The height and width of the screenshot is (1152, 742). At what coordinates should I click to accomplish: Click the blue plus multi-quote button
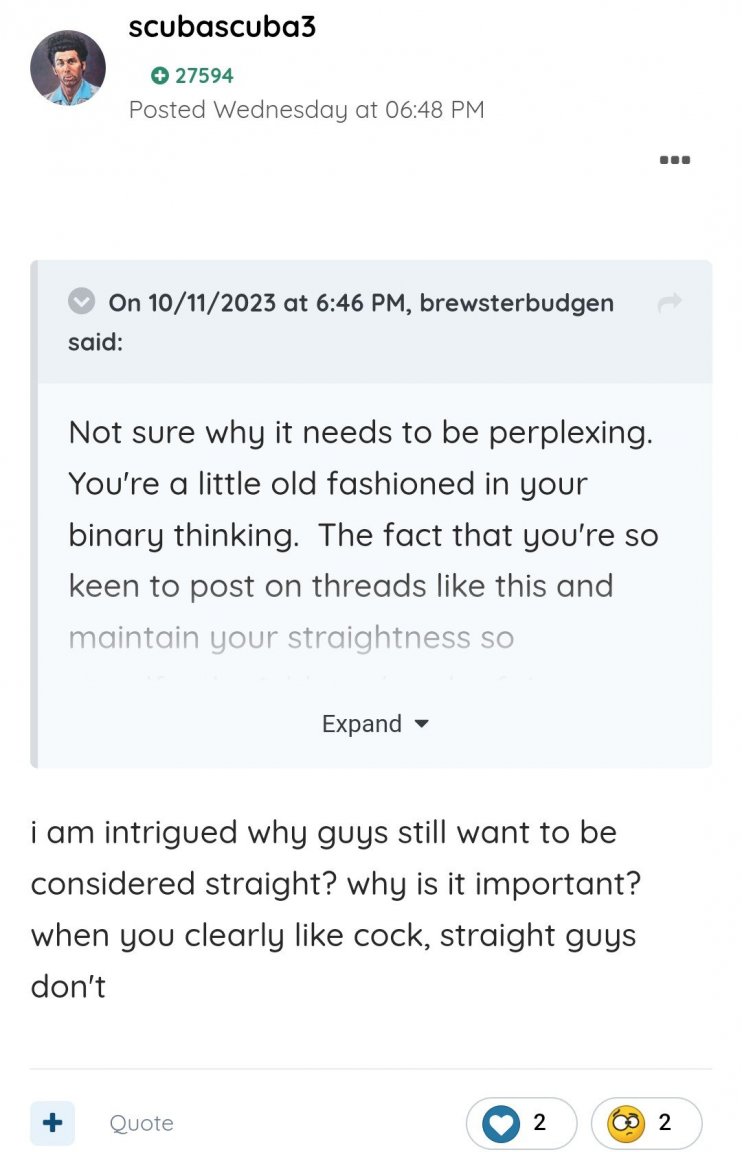coord(52,1123)
